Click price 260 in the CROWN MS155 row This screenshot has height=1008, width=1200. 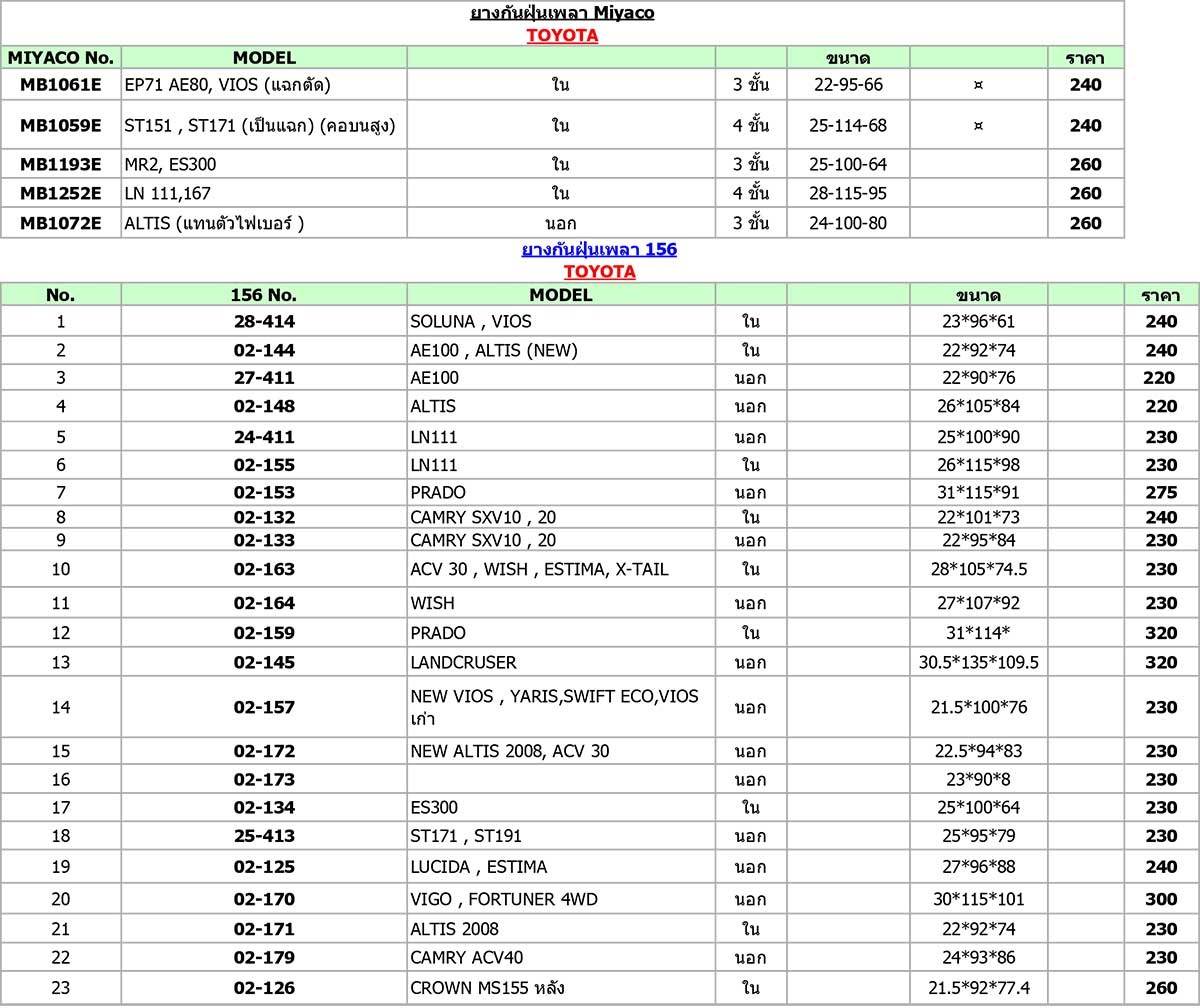point(1161,988)
